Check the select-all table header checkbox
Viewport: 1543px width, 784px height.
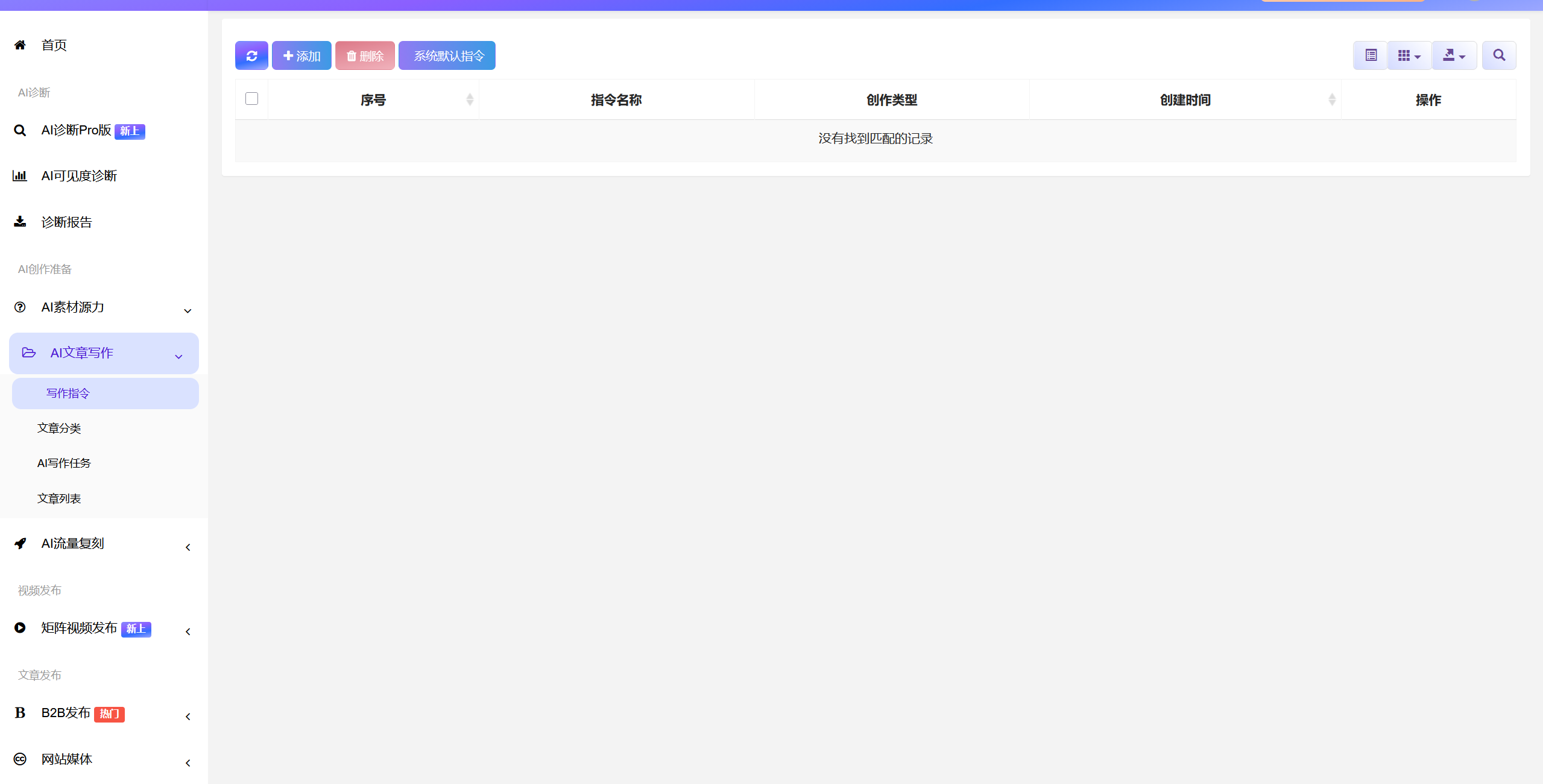coord(251,98)
